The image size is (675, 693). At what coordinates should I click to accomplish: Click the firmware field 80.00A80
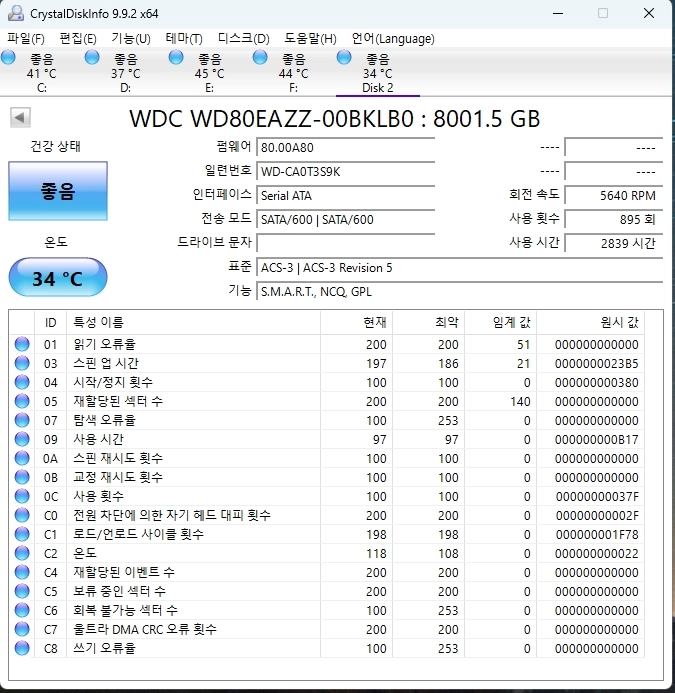pos(346,147)
